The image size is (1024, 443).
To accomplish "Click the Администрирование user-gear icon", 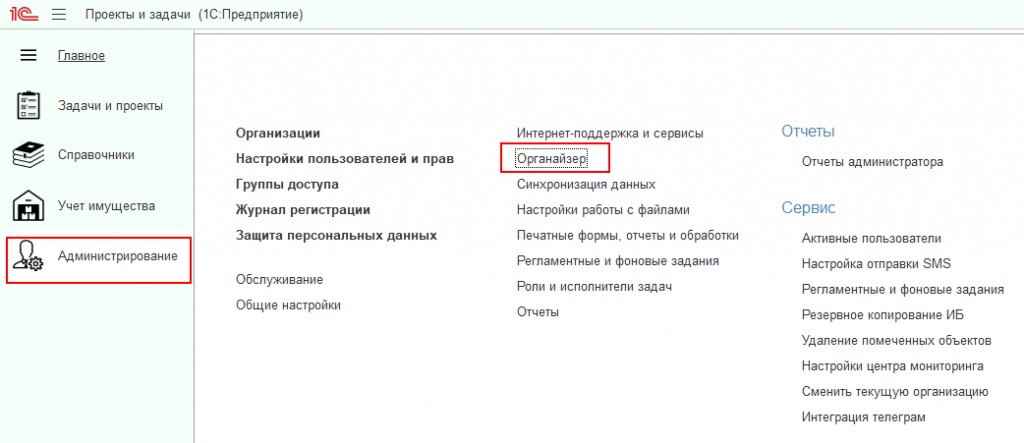I will [x=28, y=257].
